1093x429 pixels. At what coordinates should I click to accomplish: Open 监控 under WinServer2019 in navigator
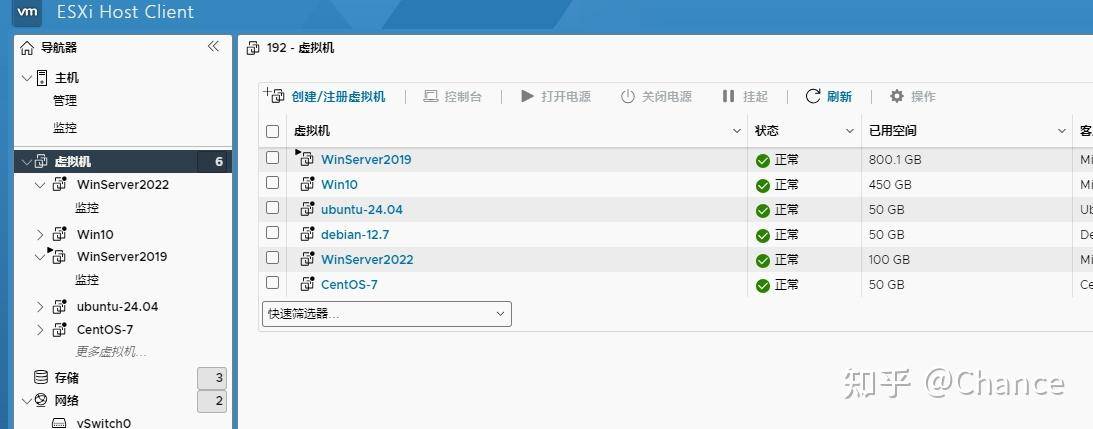(x=87, y=280)
